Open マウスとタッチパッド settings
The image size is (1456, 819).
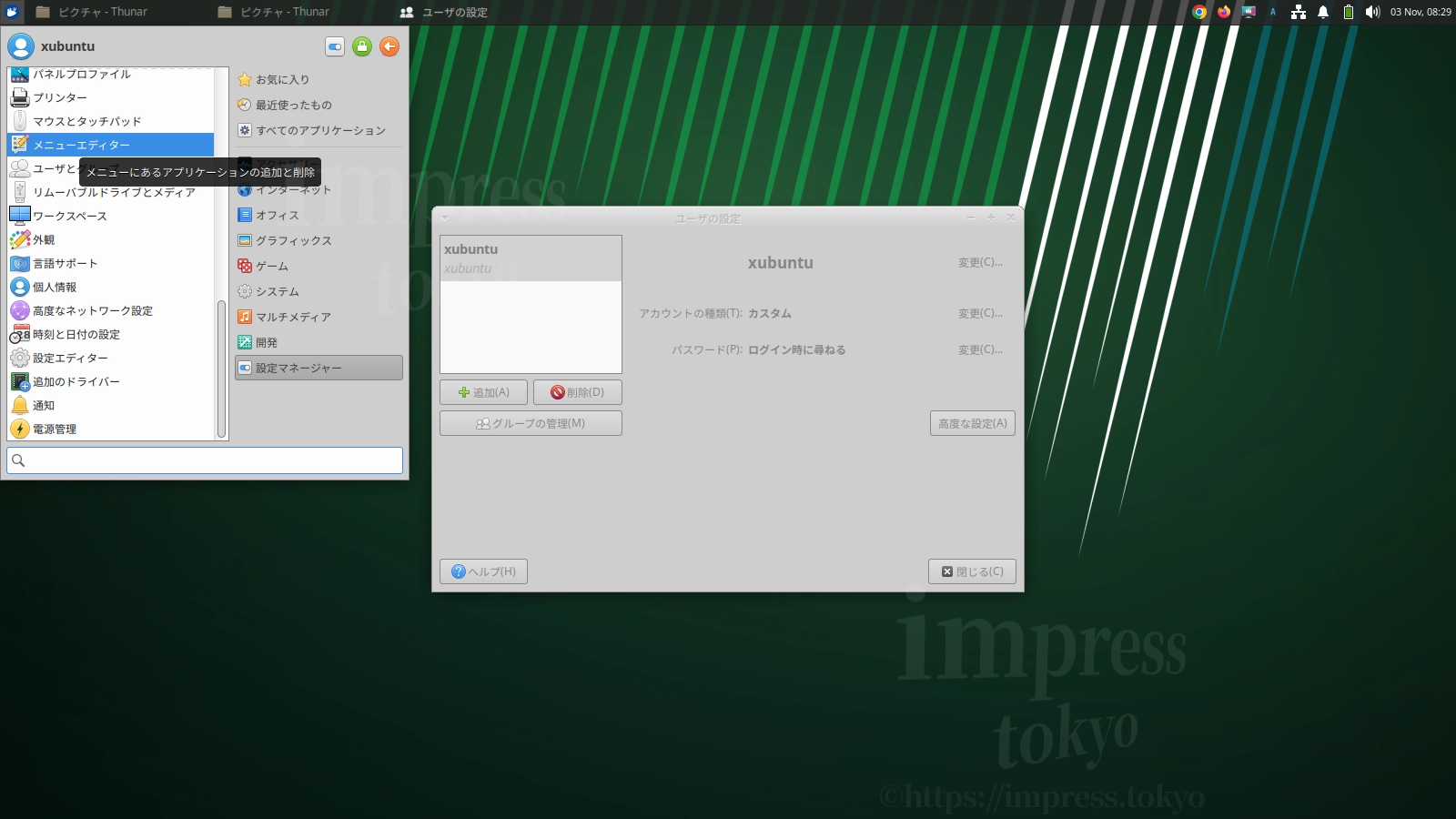click(x=111, y=121)
